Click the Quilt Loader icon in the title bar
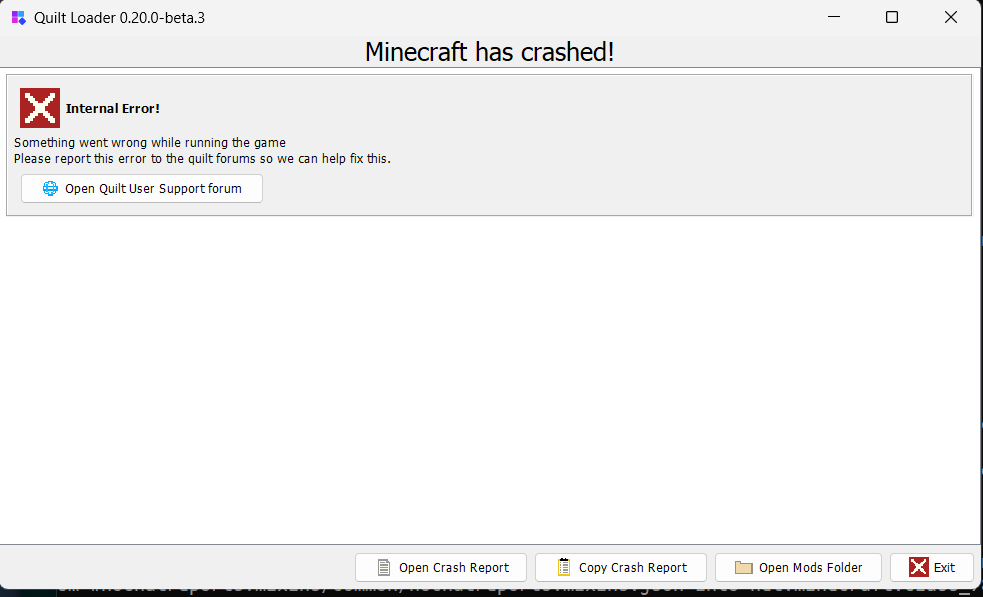This screenshot has height=597, width=983. (x=17, y=17)
